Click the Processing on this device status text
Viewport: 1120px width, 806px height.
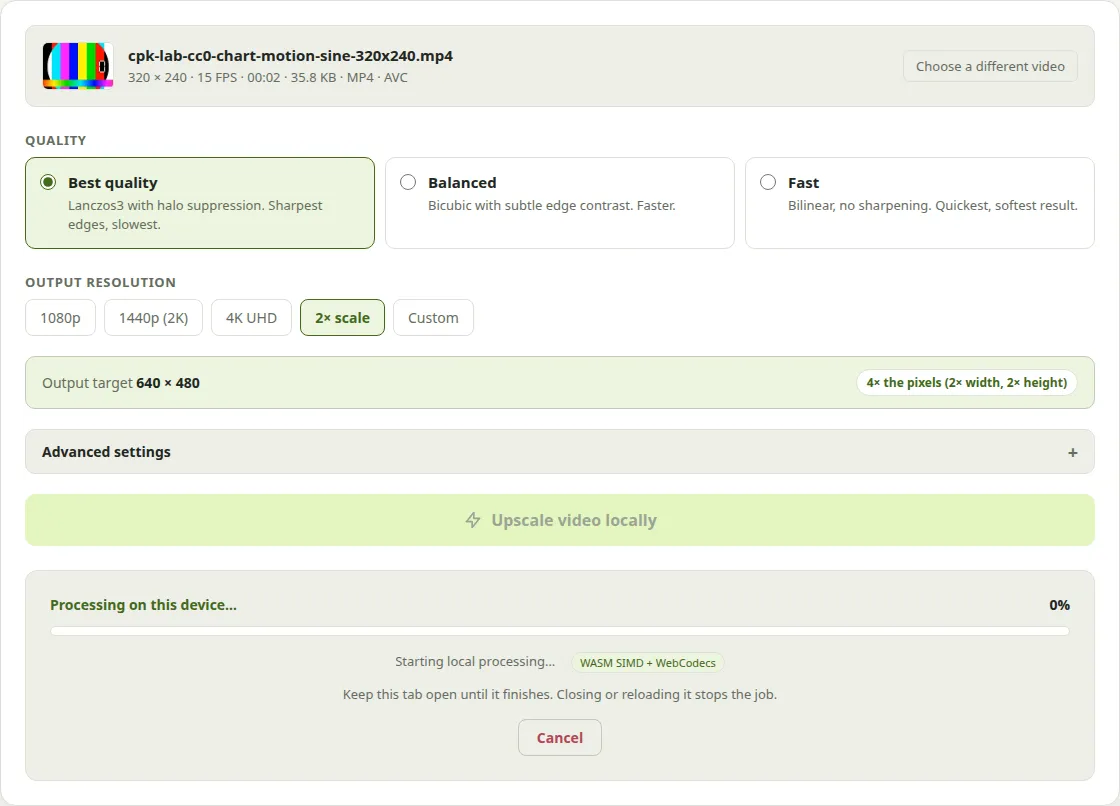click(143, 605)
